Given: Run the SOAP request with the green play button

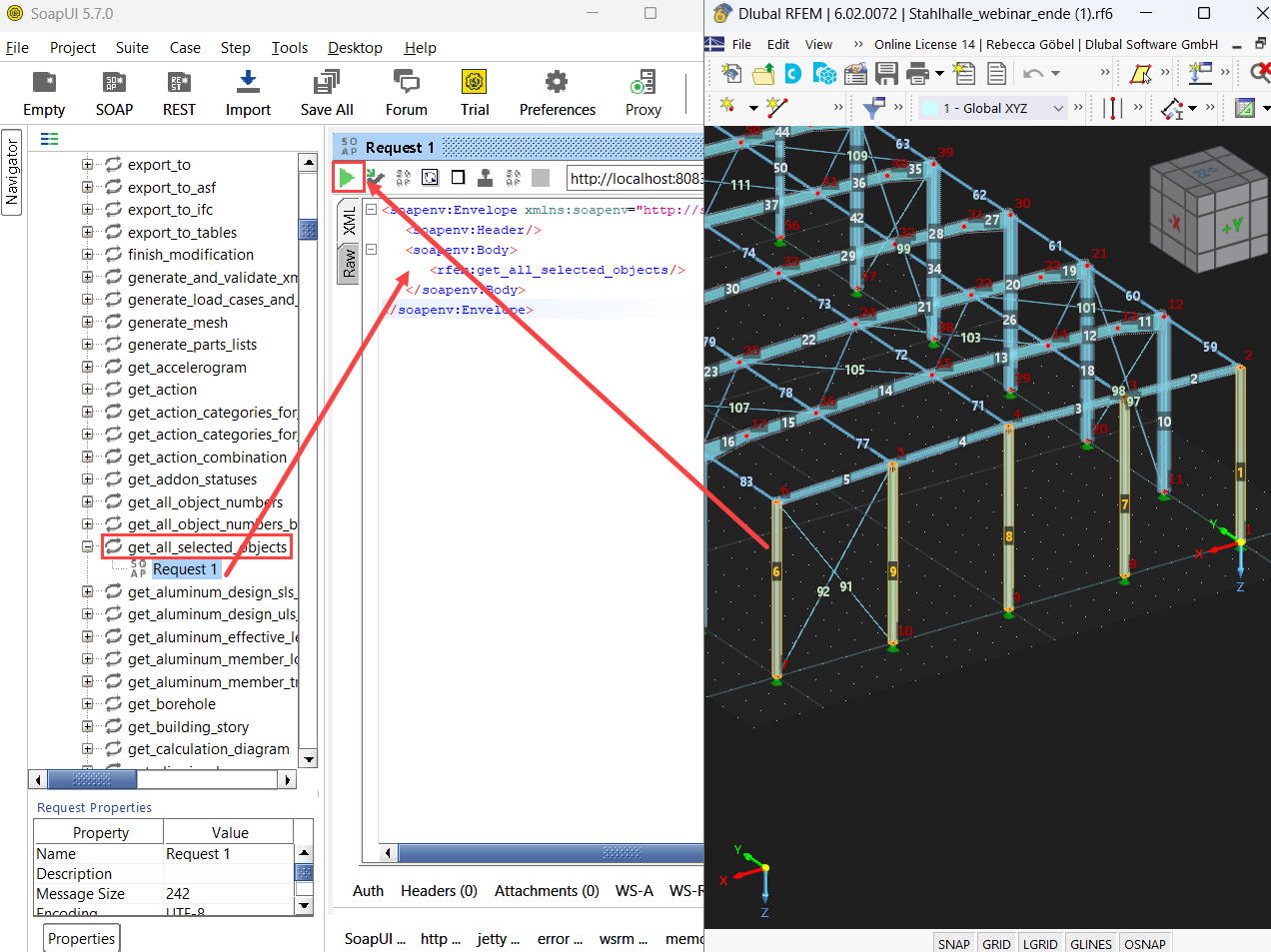Looking at the screenshot, I should 348,177.
